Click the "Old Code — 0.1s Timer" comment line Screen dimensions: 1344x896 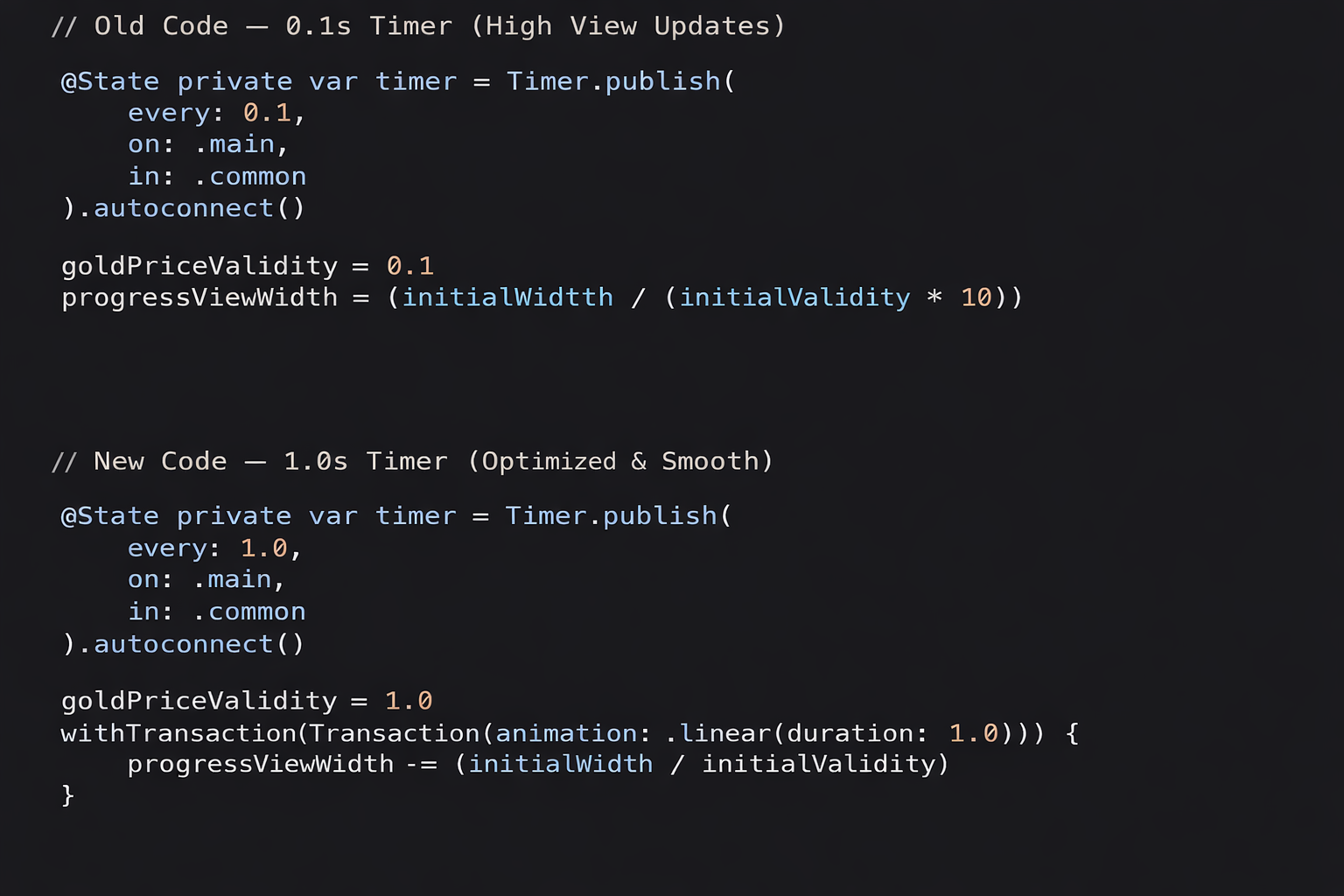coord(418,26)
